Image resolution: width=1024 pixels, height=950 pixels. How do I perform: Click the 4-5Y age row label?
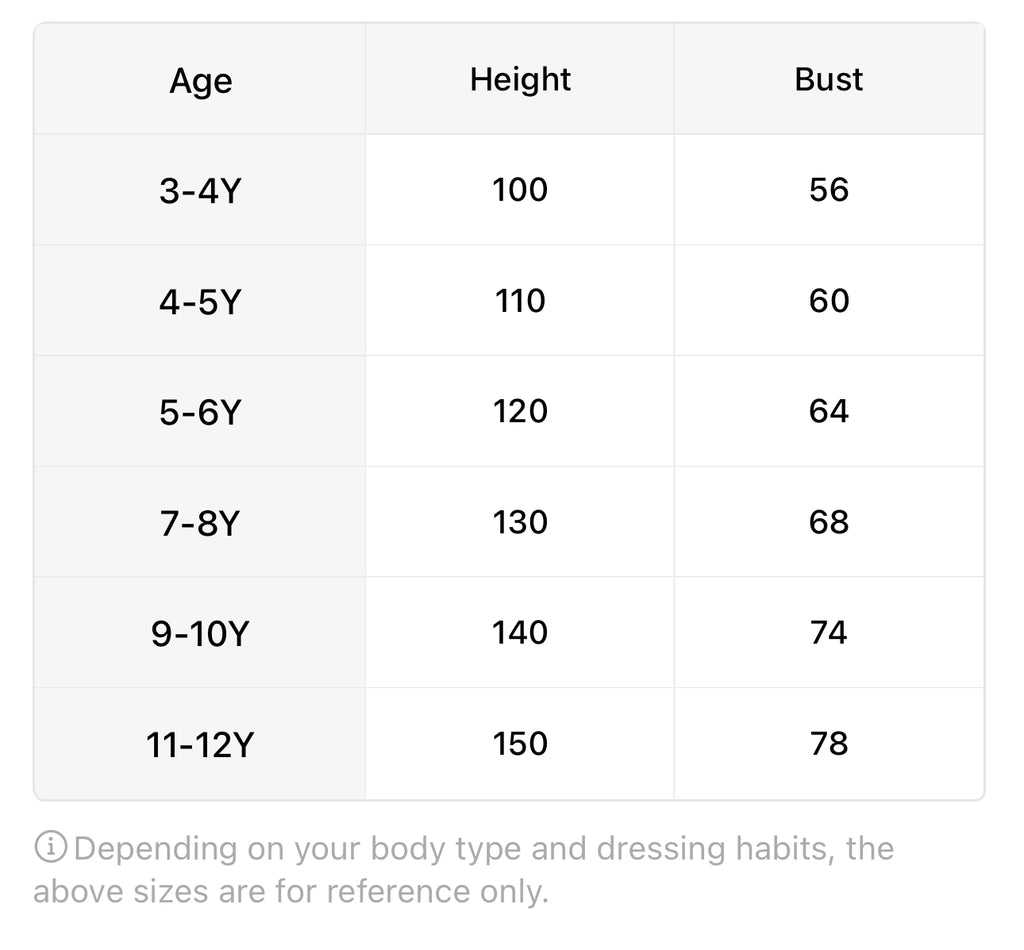(x=200, y=301)
